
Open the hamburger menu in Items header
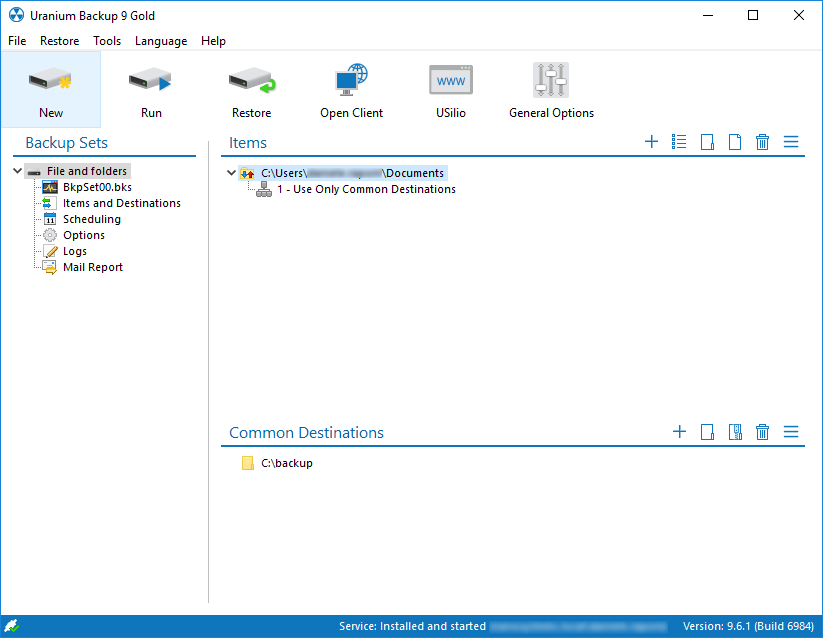(x=791, y=142)
